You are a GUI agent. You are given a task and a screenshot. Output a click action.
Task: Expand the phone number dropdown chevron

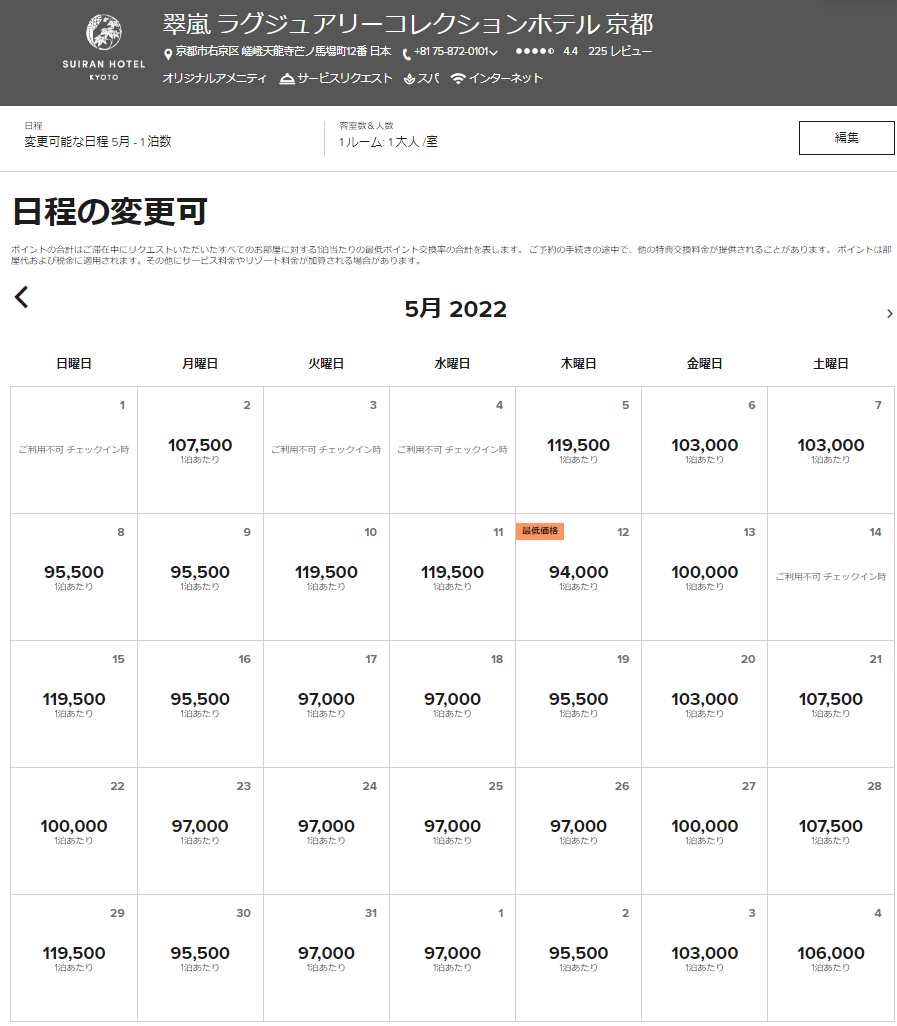pyautogui.click(x=494, y=53)
